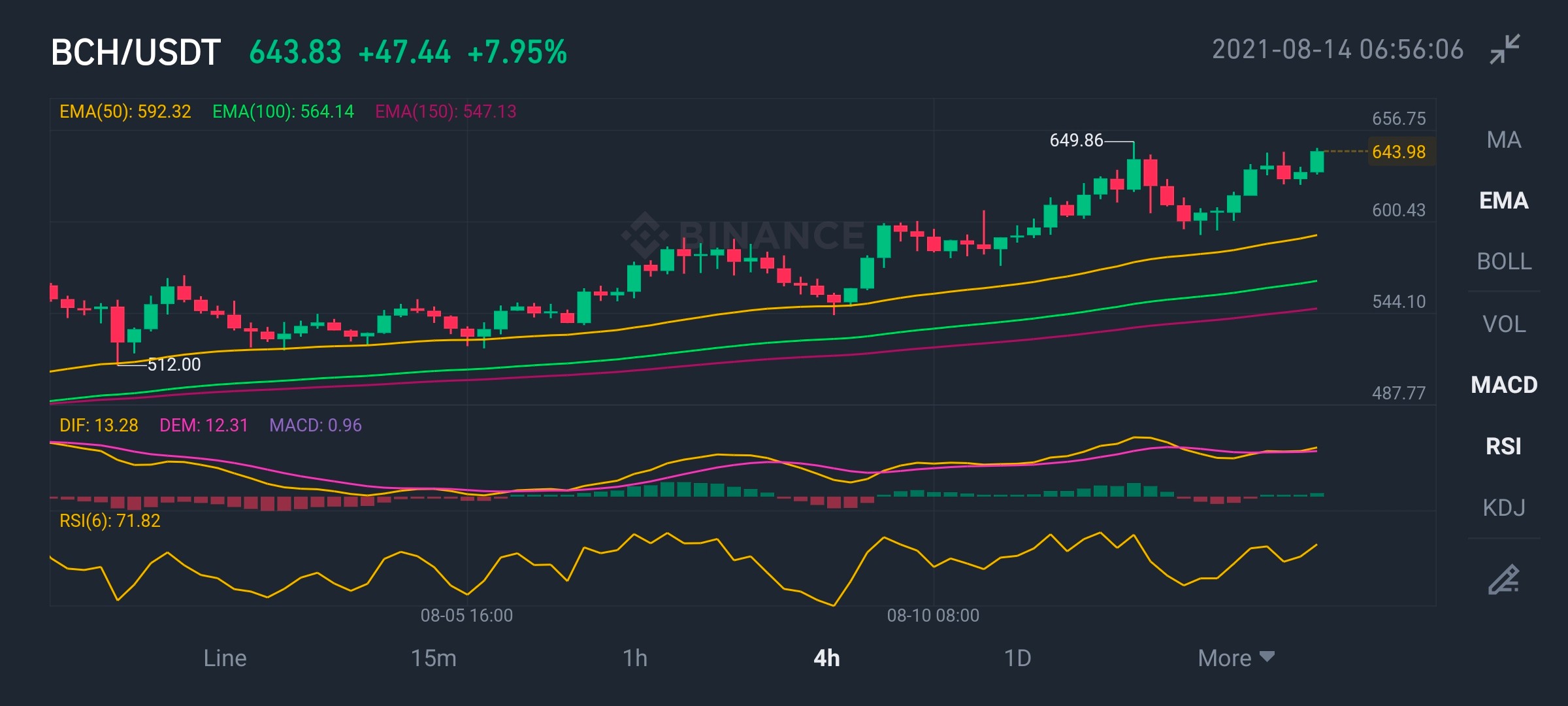
Task: Collapse the fullscreen chart with the shrink arrows
Action: coord(1505,50)
